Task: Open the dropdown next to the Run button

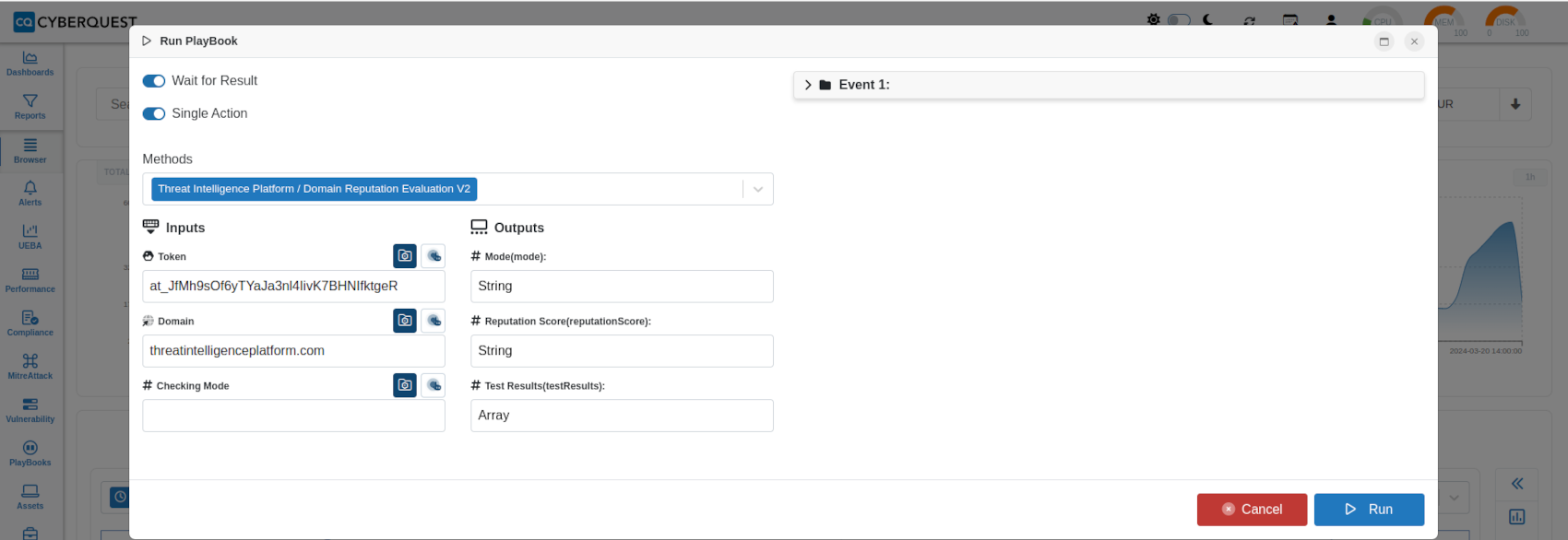Action: point(1454,498)
